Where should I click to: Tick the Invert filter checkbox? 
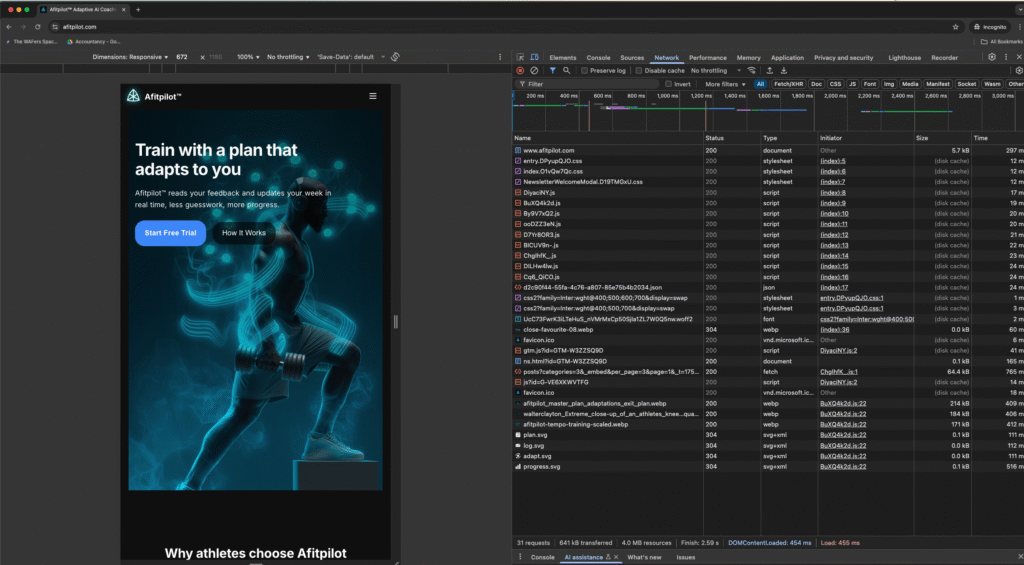[669, 84]
